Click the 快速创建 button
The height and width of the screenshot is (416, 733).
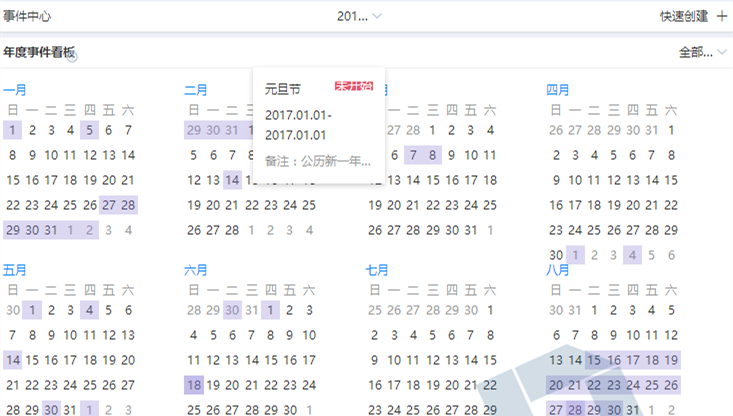(684, 16)
